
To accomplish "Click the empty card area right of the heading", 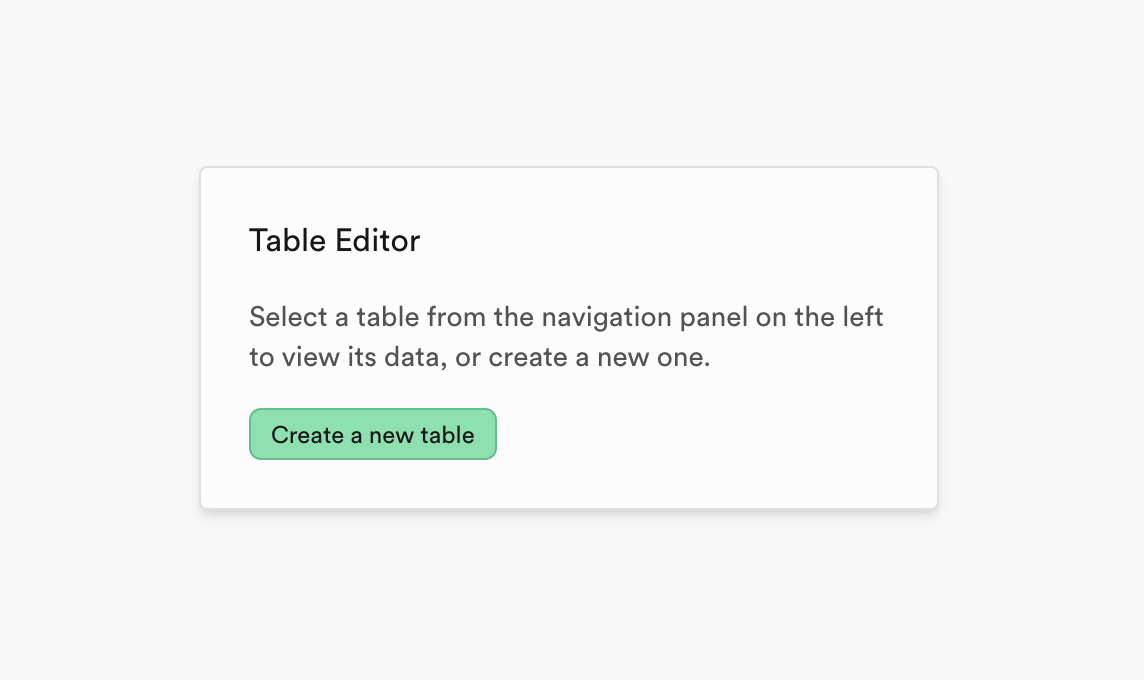I will click(x=679, y=241).
